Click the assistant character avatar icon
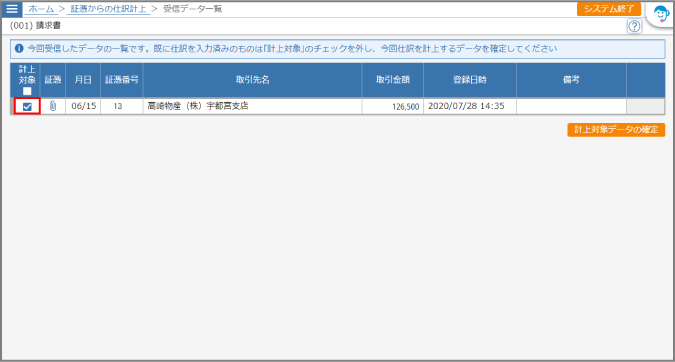Viewport: 675px width, 362px height. 661,14
